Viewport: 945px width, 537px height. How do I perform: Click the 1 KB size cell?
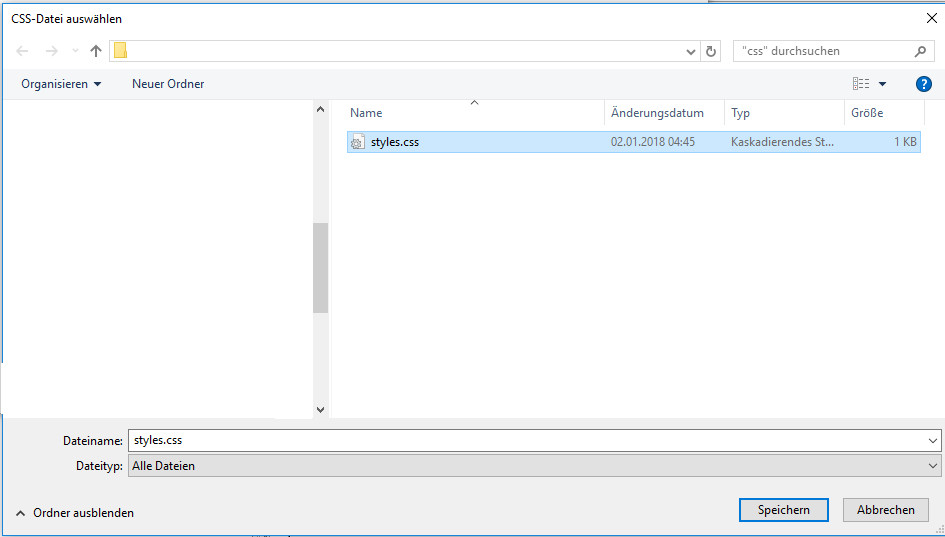tap(905, 142)
